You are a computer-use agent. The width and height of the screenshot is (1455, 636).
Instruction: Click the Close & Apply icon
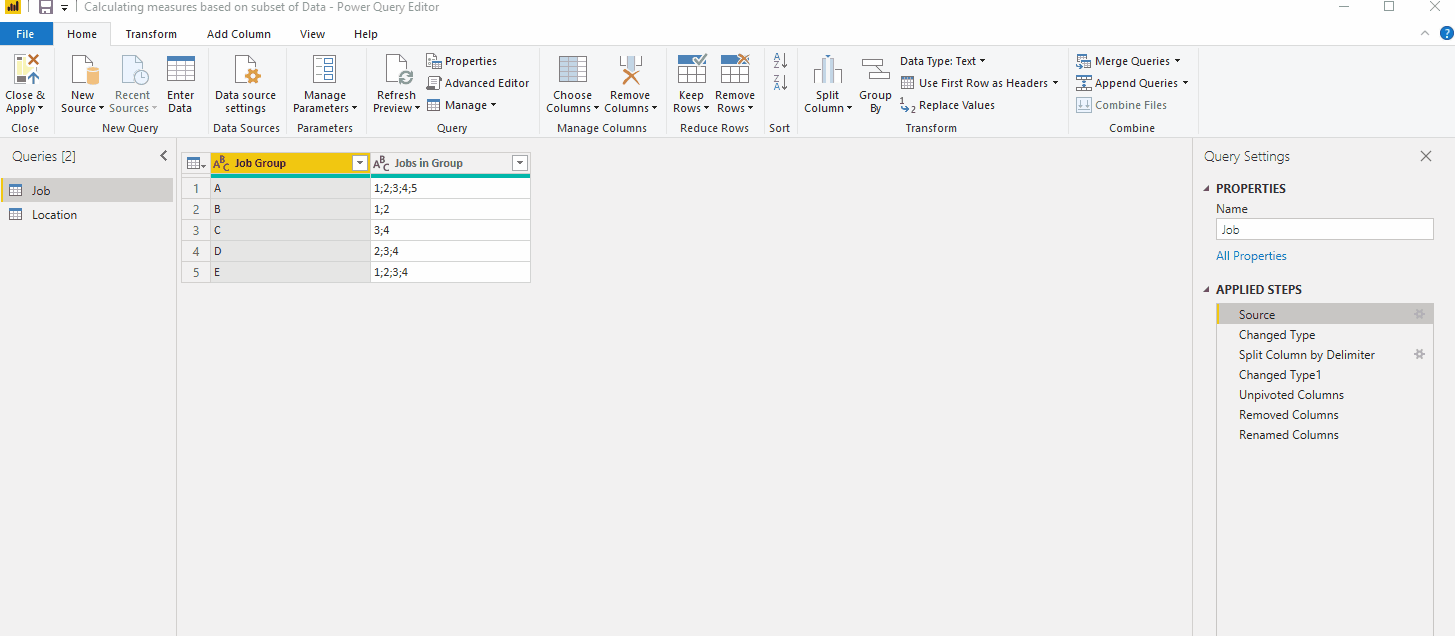[26, 70]
